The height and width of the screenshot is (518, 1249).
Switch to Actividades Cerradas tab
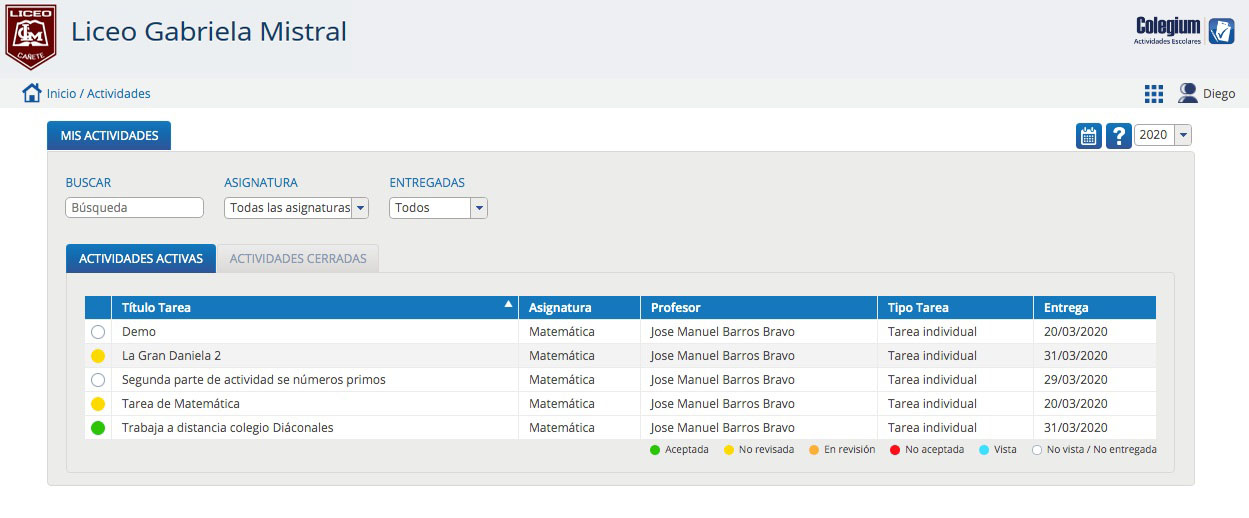tap(298, 258)
